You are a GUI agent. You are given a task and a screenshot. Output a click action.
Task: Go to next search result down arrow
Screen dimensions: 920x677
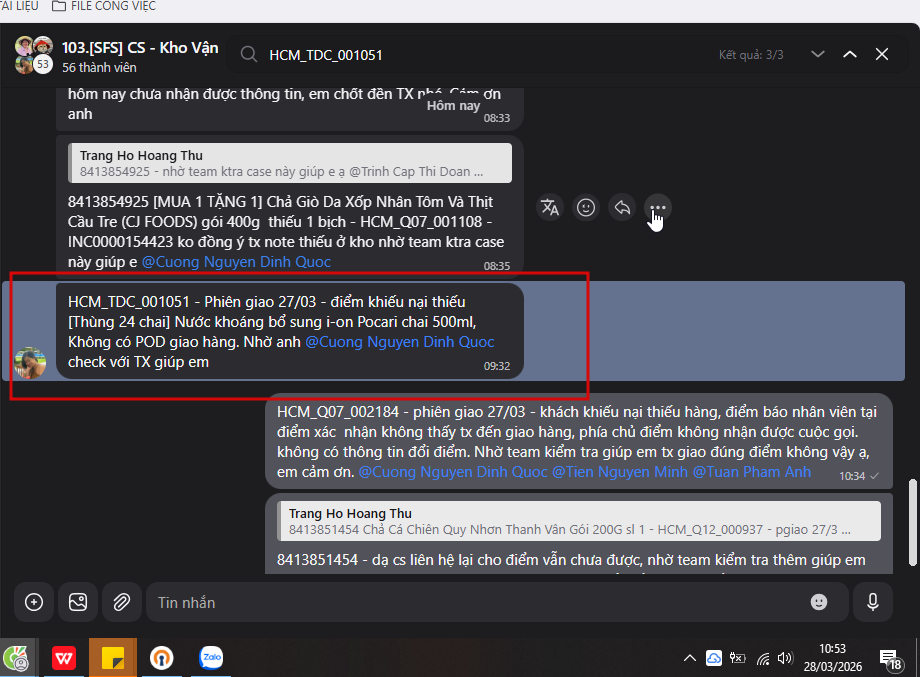coord(817,54)
